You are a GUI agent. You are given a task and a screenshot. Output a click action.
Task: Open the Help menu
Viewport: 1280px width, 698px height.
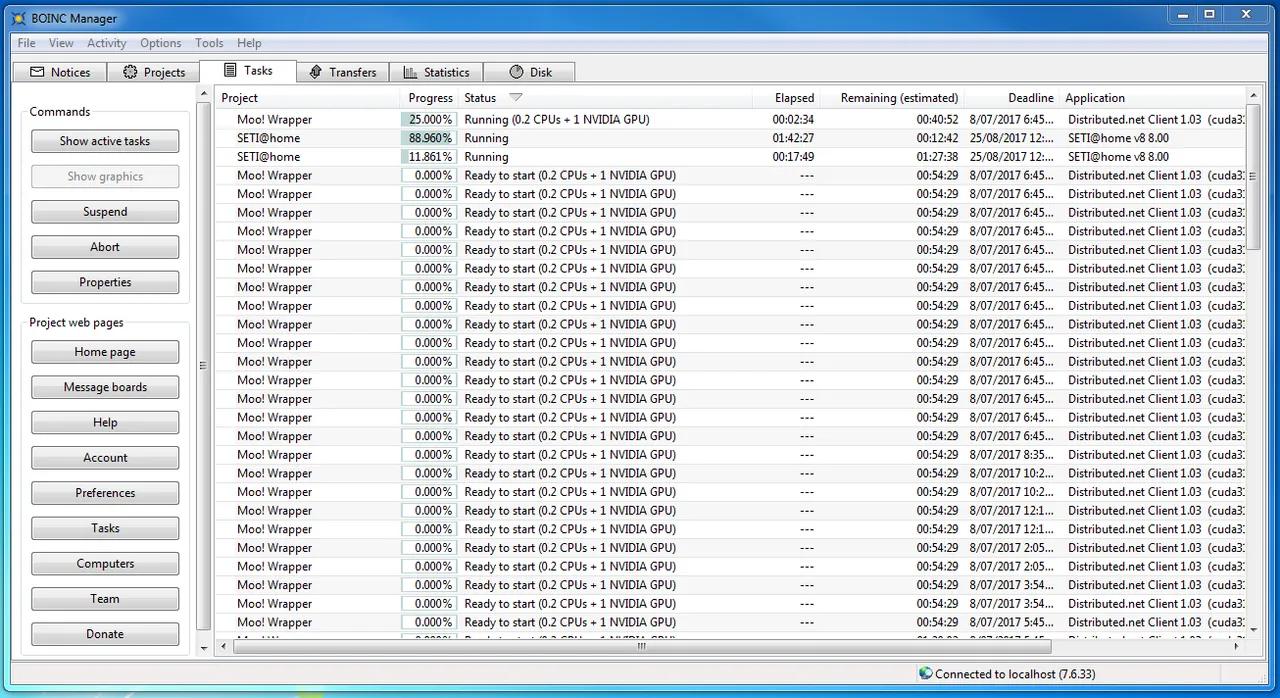click(249, 43)
